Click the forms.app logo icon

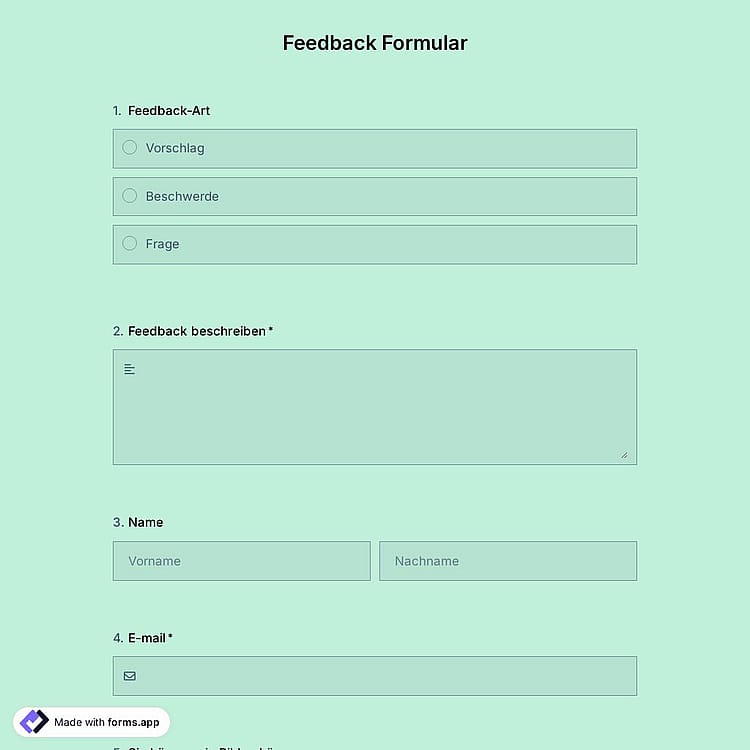pos(34,722)
